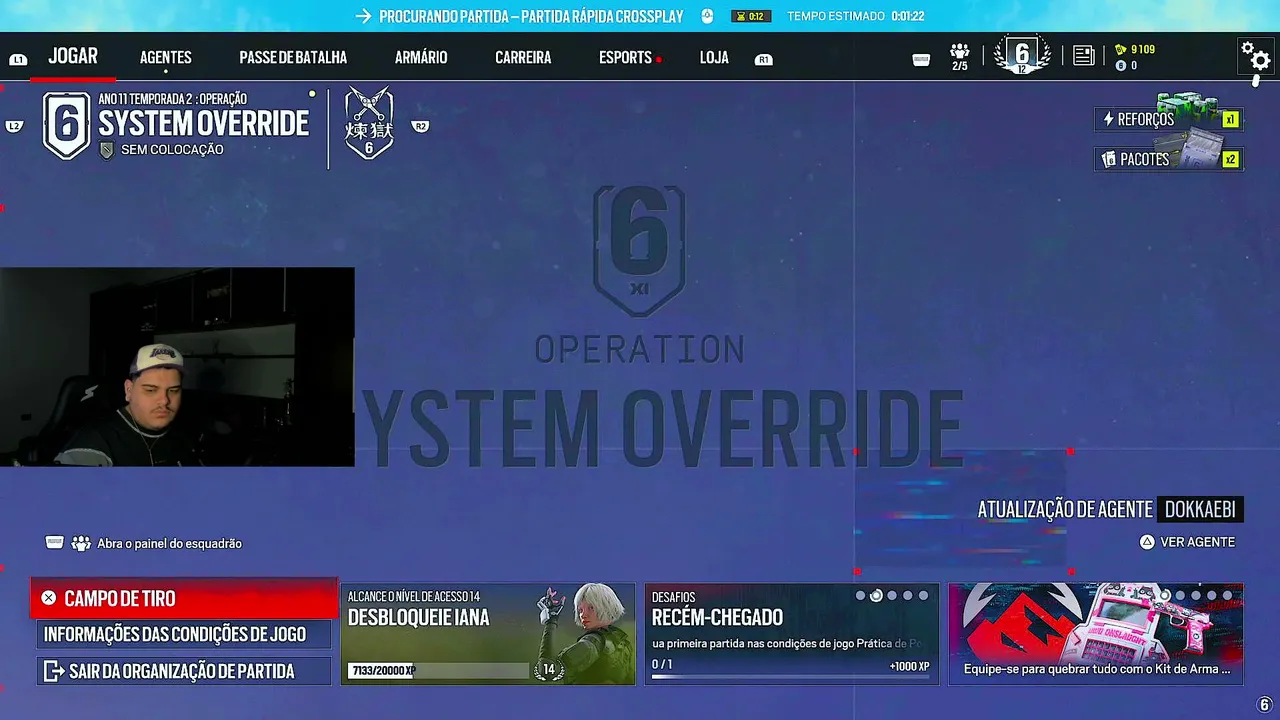Click the cancel X icon on Campo de Tiro
1280x720 pixels.
(48, 598)
